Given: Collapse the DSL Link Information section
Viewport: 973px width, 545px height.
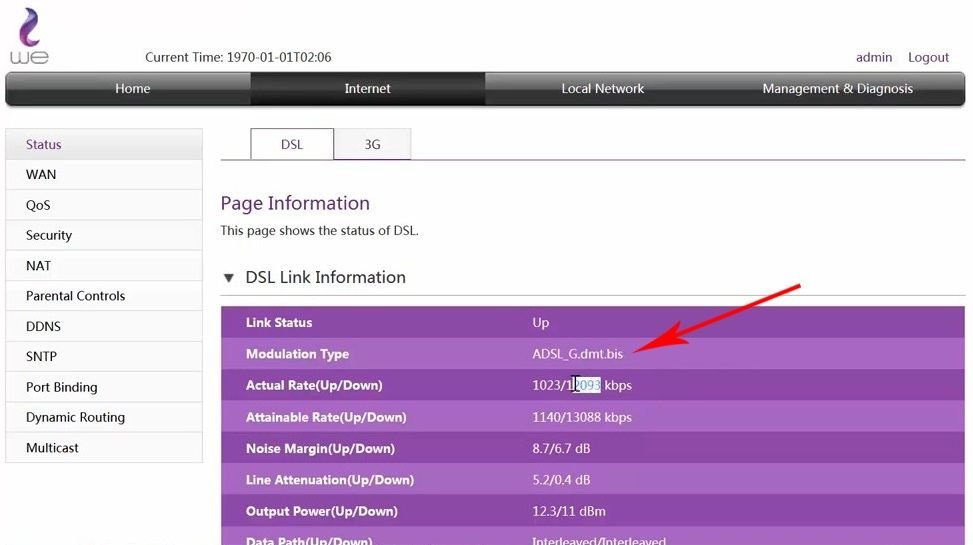Looking at the screenshot, I should point(229,278).
